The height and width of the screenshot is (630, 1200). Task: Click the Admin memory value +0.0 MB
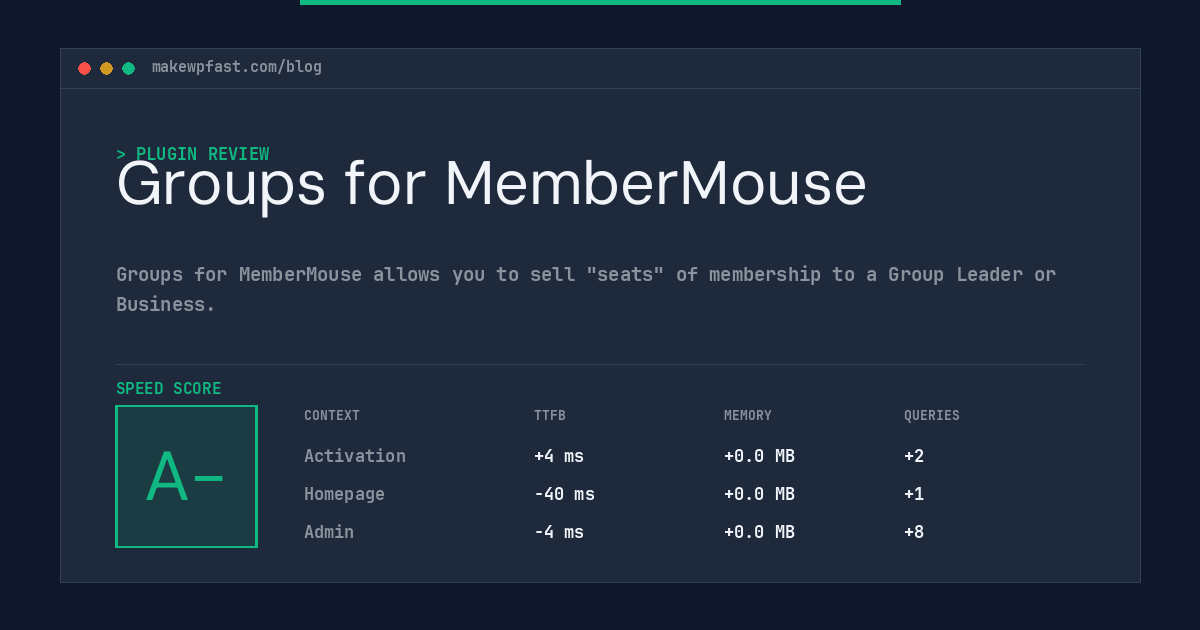coord(759,532)
